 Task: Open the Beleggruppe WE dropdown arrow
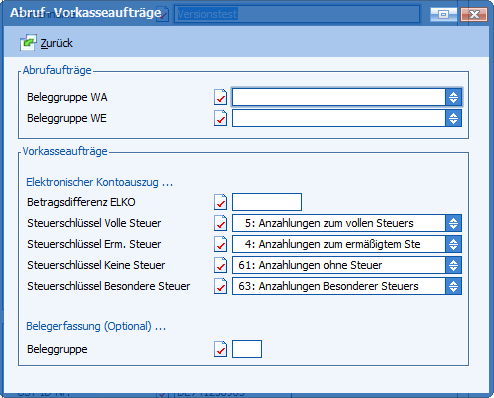click(x=453, y=118)
